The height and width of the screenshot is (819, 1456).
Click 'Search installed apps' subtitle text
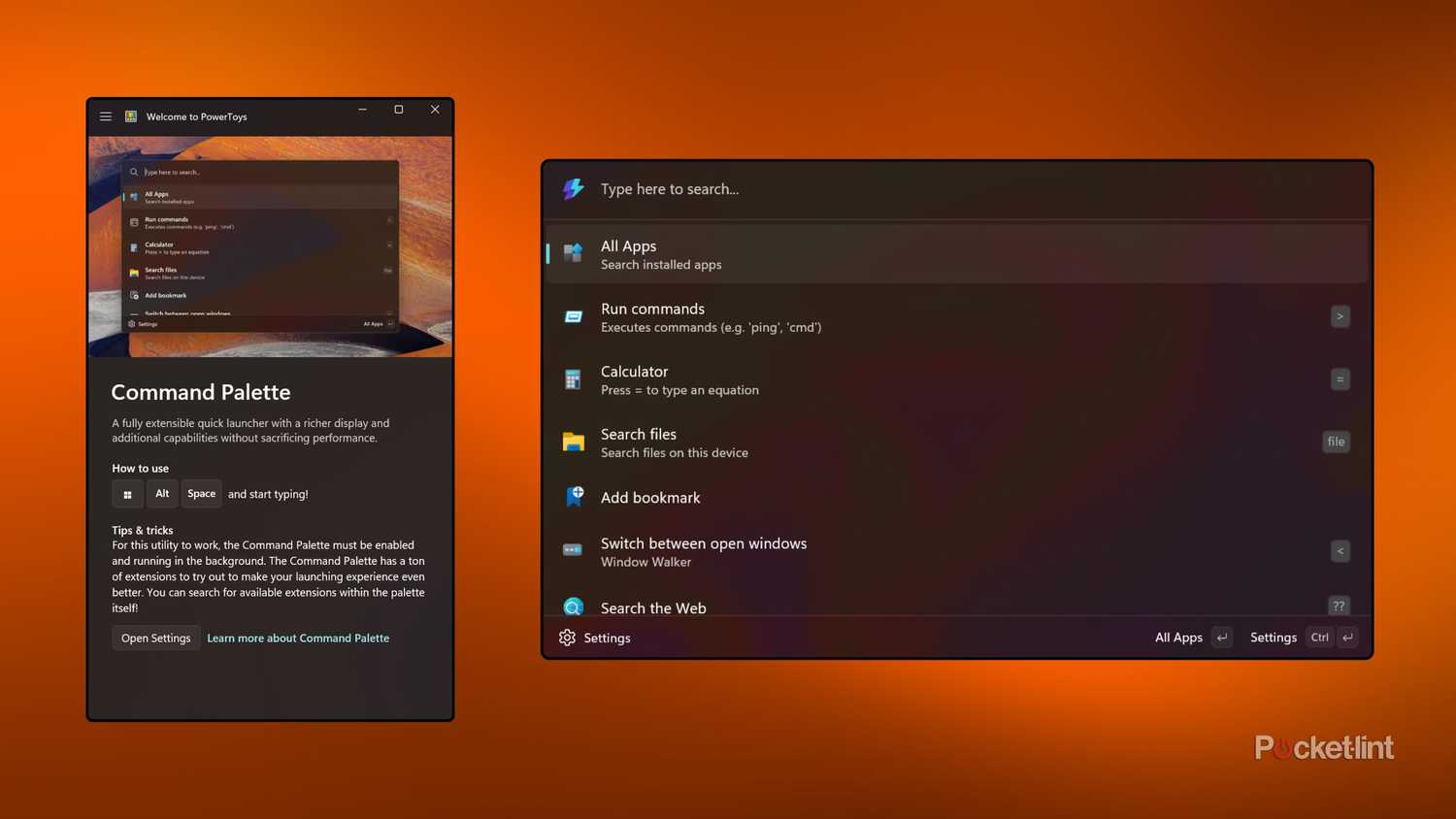(661, 265)
